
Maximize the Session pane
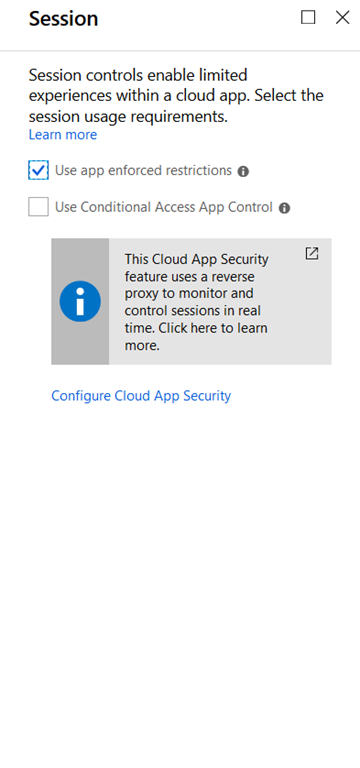click(308, 18)
